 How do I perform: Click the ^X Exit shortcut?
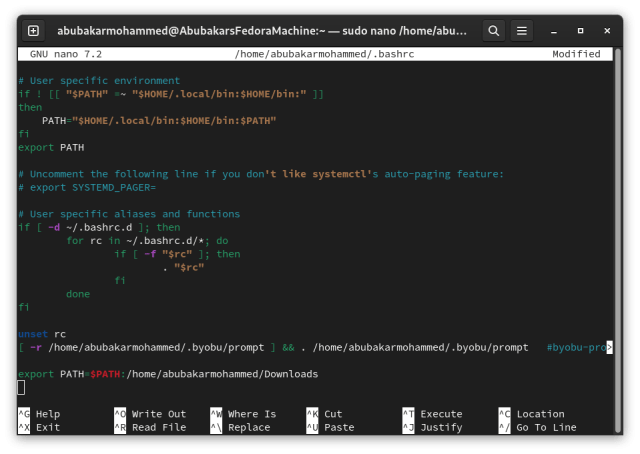pos(39,427)
